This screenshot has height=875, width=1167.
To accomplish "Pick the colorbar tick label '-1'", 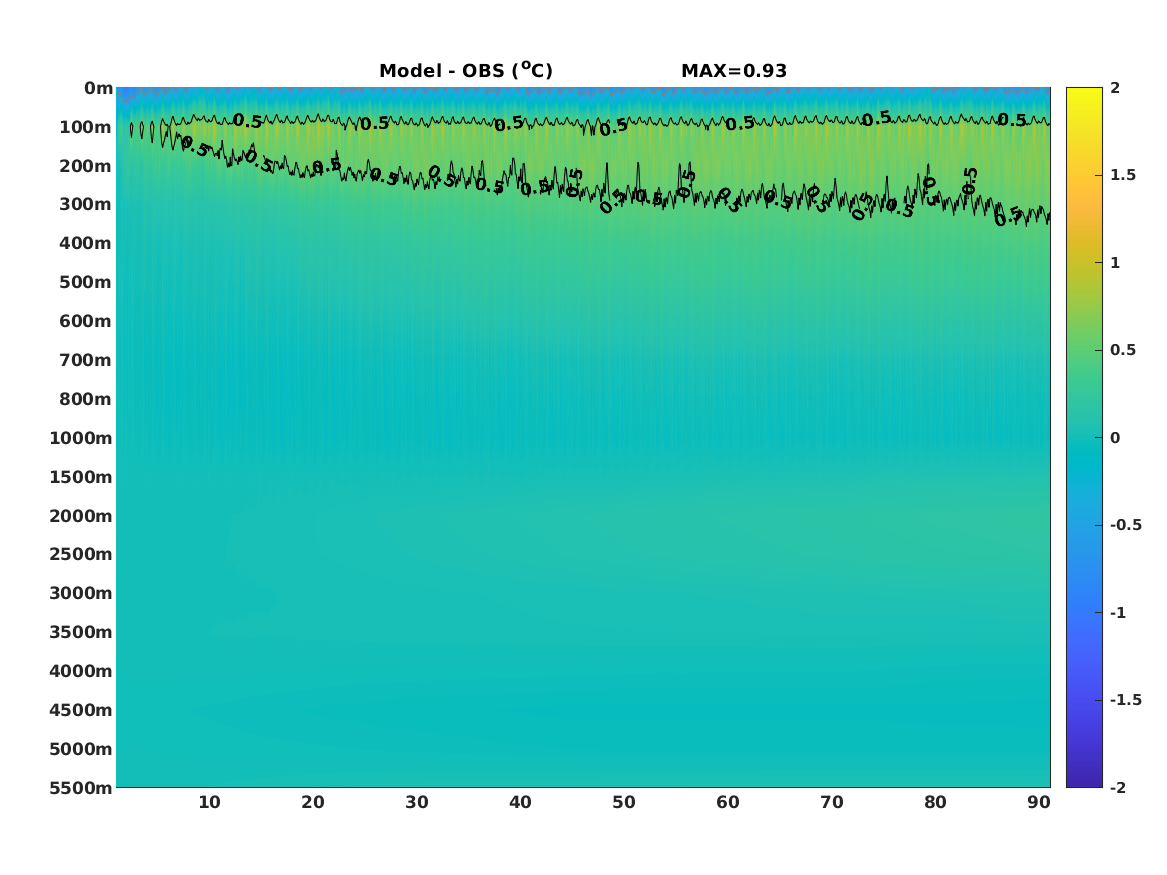I will pyautogui.click(x=1118, y=612).
